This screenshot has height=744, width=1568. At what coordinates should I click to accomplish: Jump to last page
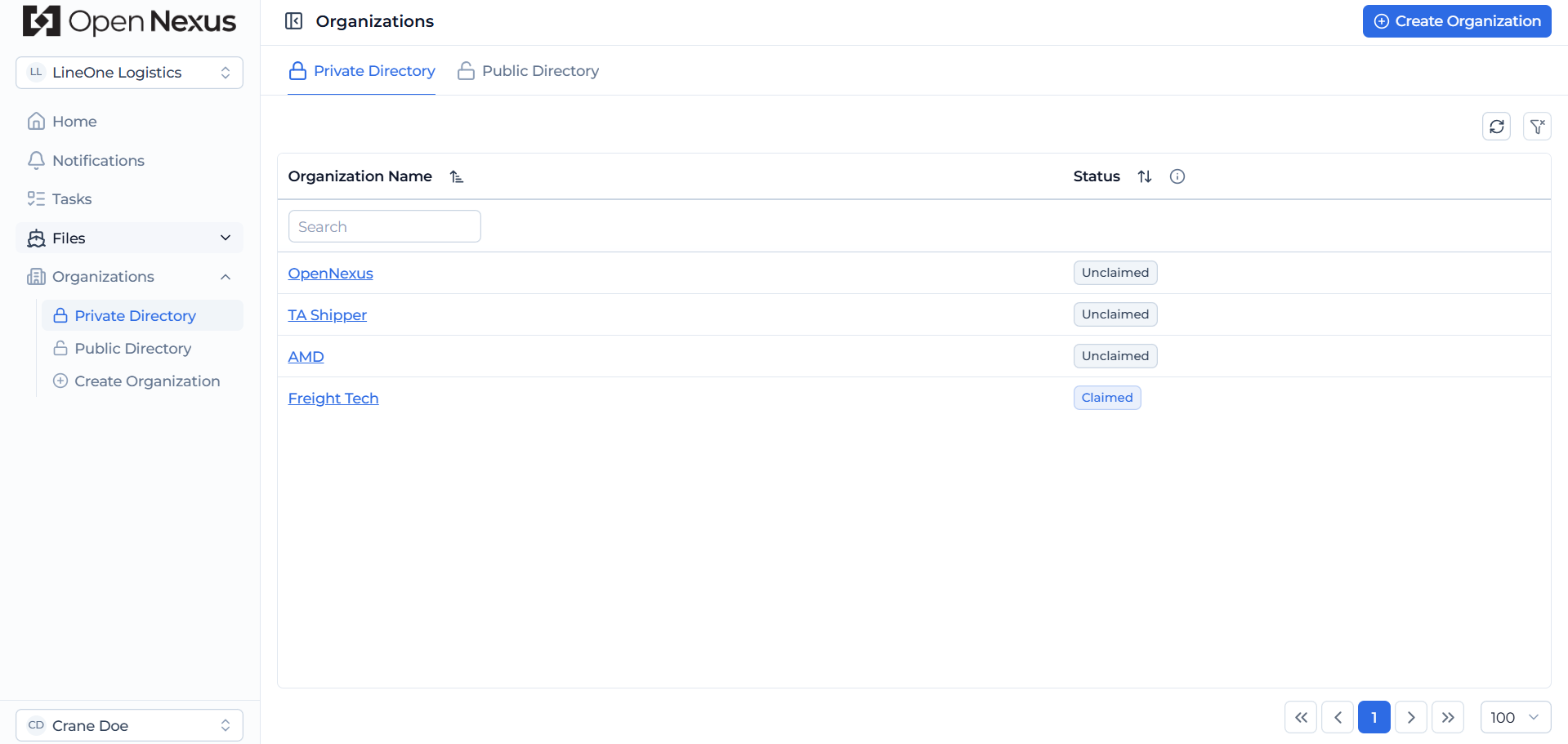click(x=1448, y=717)
